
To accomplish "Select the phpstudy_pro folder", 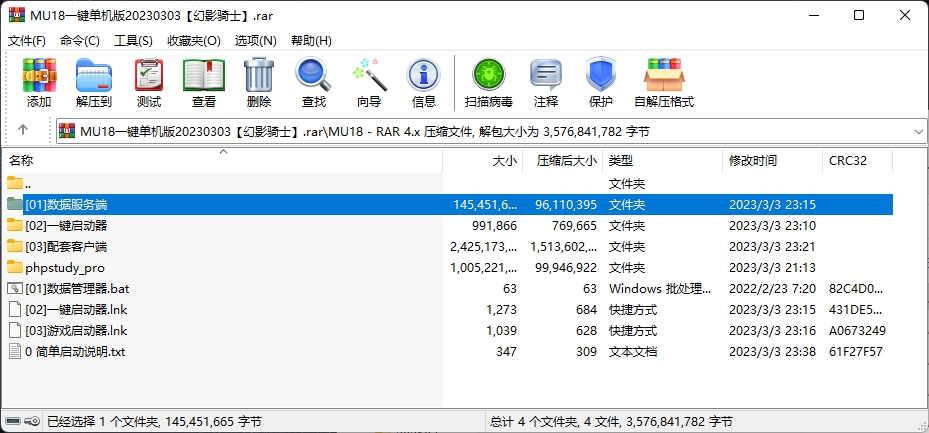I will [64, 267].
